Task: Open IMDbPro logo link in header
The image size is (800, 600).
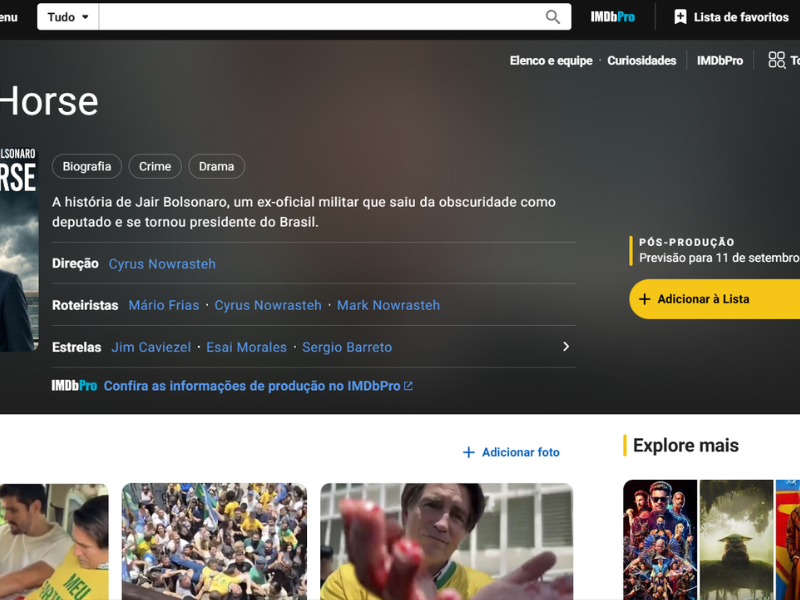Action: [612, 17]
